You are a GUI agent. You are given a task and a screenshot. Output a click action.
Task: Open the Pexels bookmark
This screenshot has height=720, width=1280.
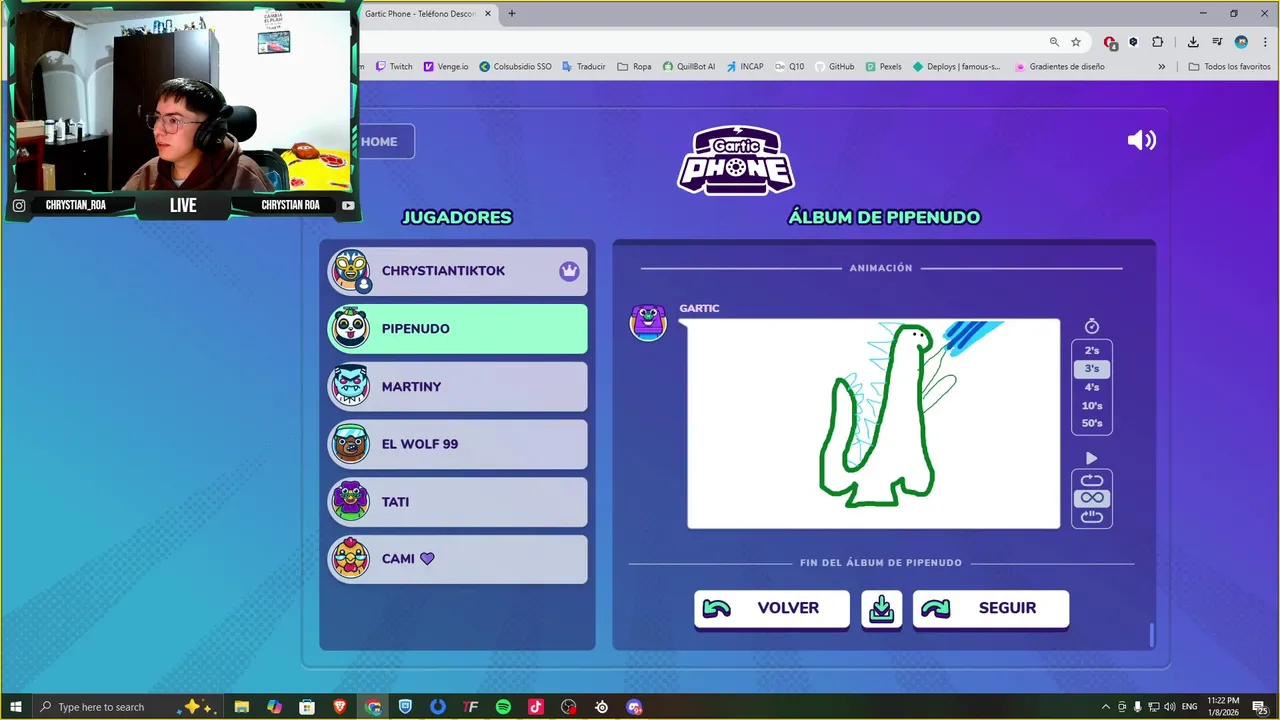click(884, 67)
